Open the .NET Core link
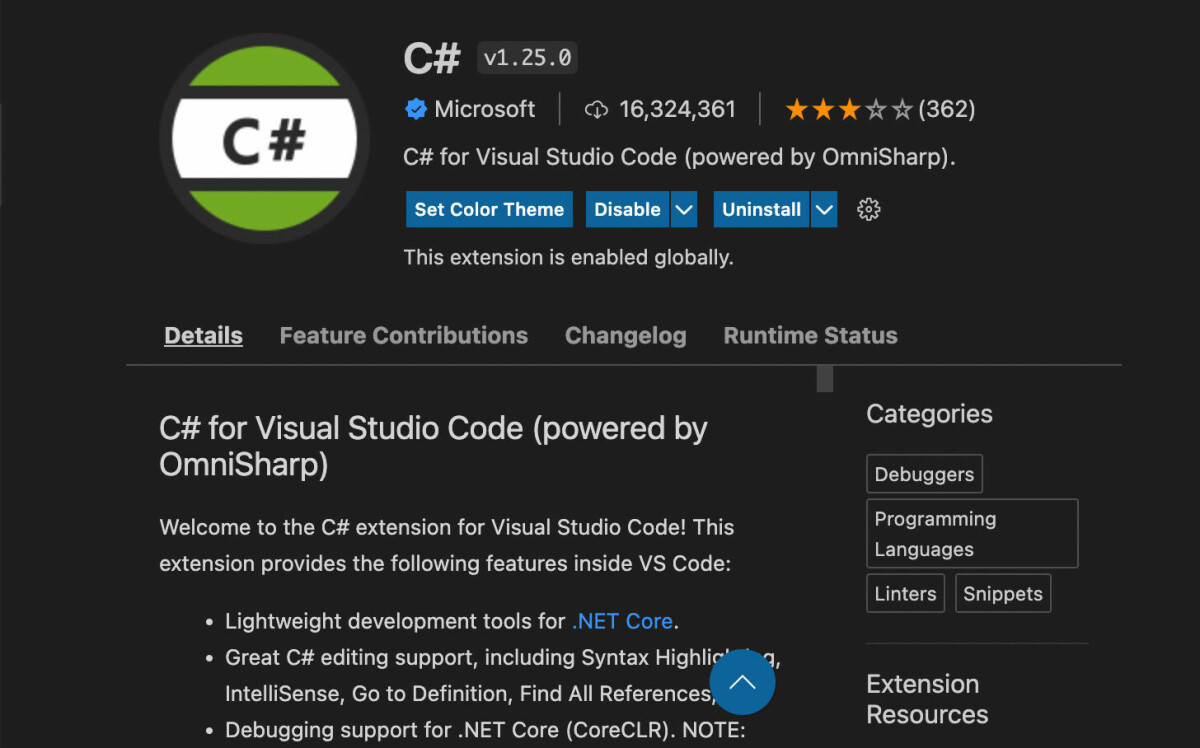 (x=622, y=621)
